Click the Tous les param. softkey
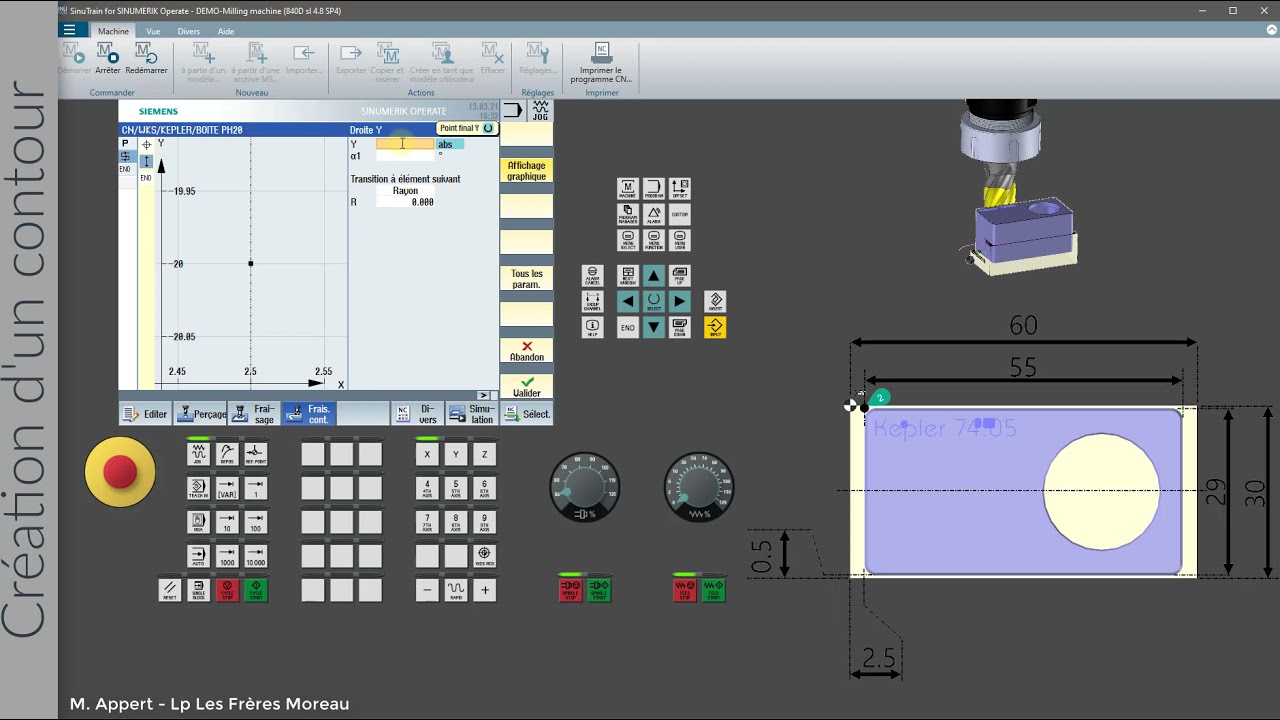 coord(526,279)
